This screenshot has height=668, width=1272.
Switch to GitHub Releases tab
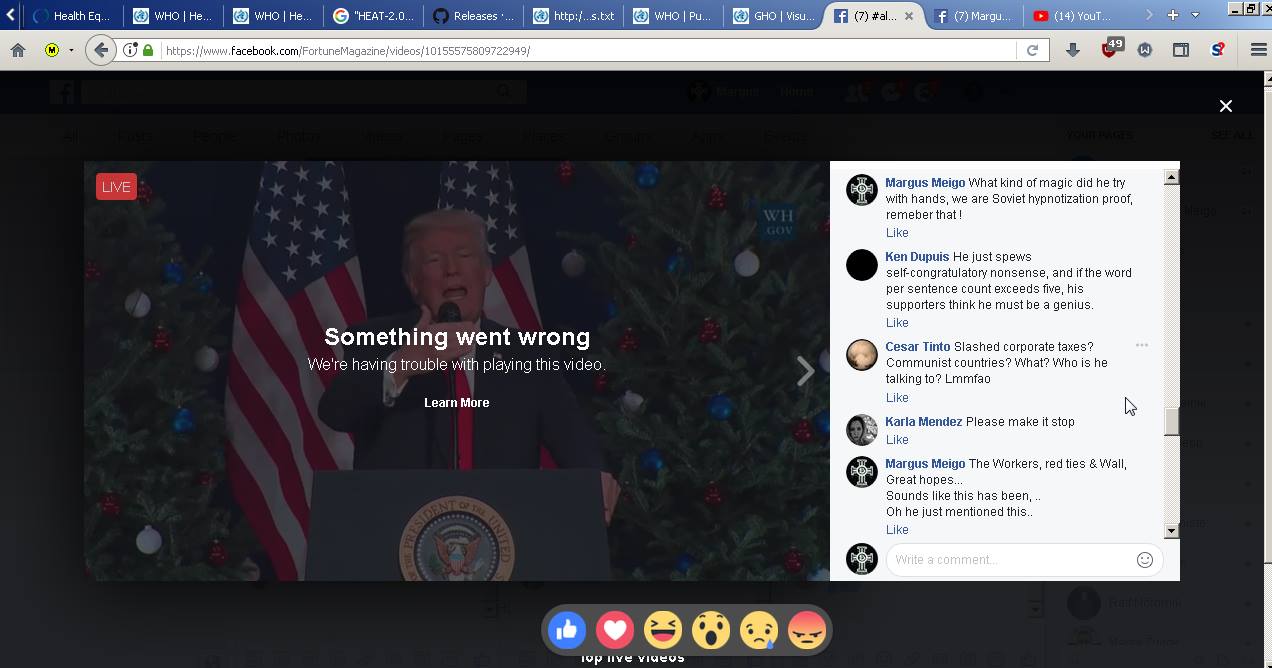pyautogui.click(x=472, y=16)
